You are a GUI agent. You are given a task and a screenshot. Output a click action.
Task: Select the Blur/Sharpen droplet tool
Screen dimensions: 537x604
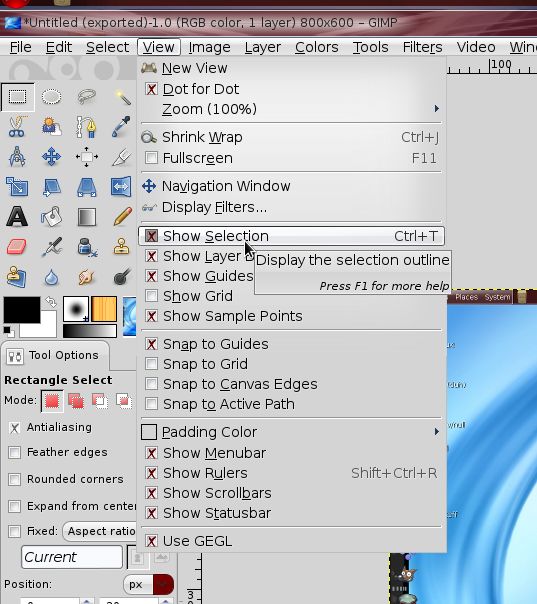(51, 277)
